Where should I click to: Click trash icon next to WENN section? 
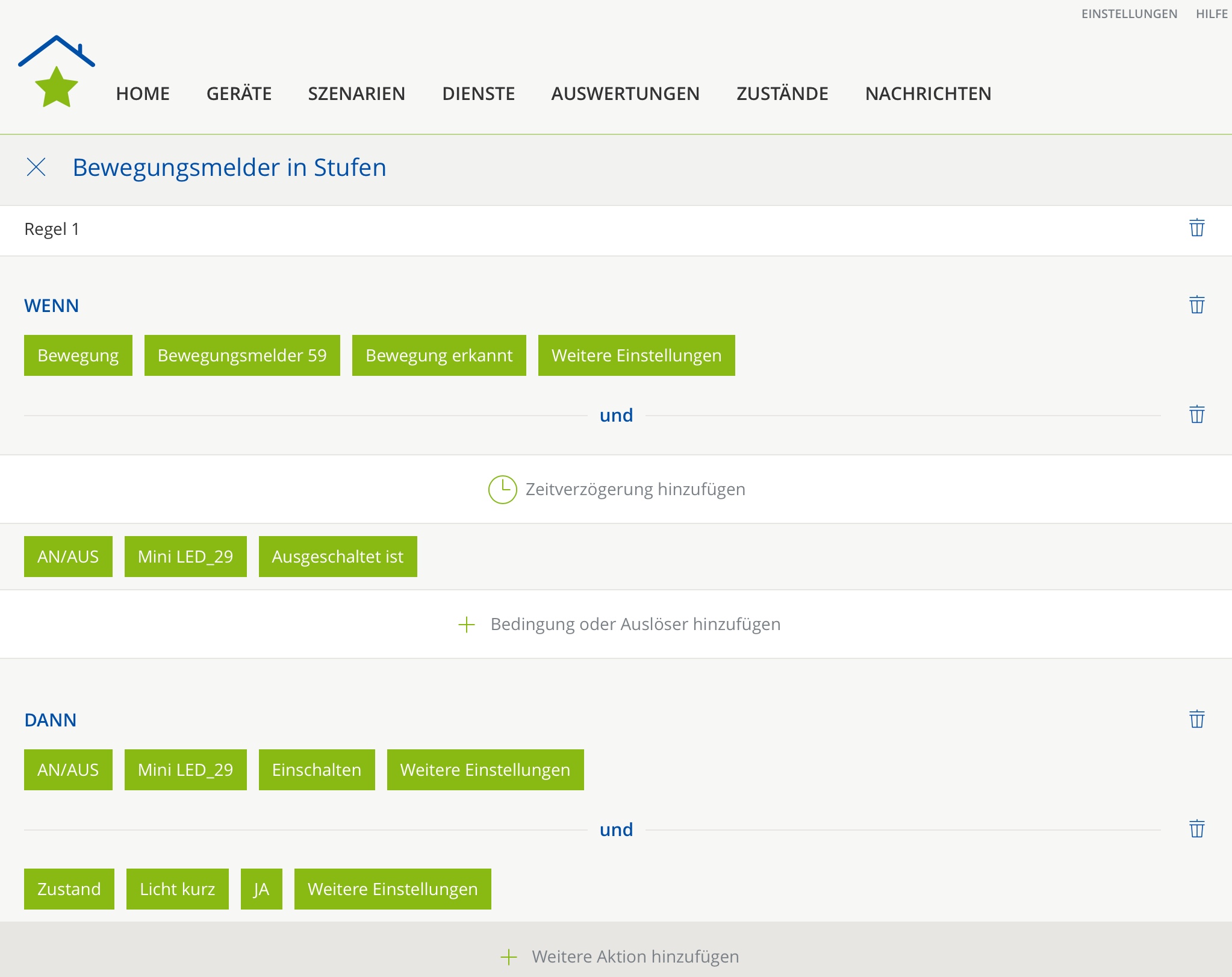(x=1196, y=305)
